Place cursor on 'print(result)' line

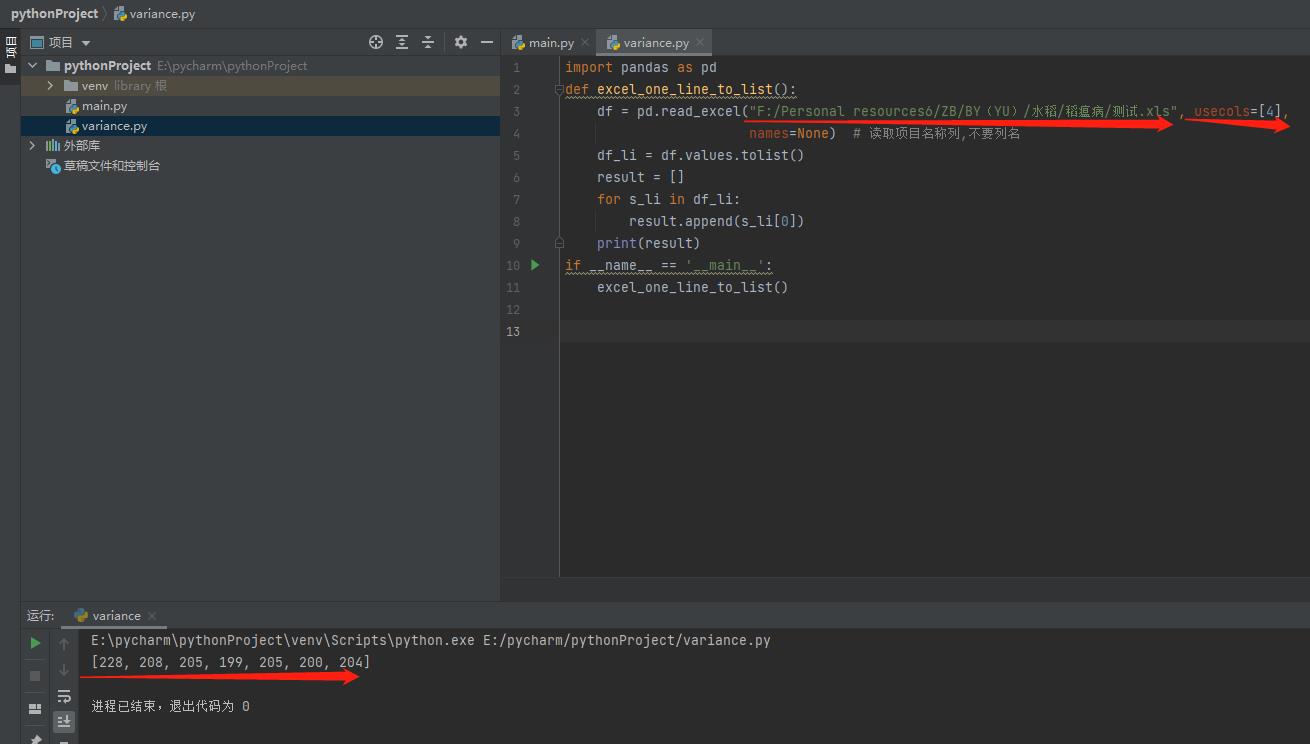click(649, 243)
